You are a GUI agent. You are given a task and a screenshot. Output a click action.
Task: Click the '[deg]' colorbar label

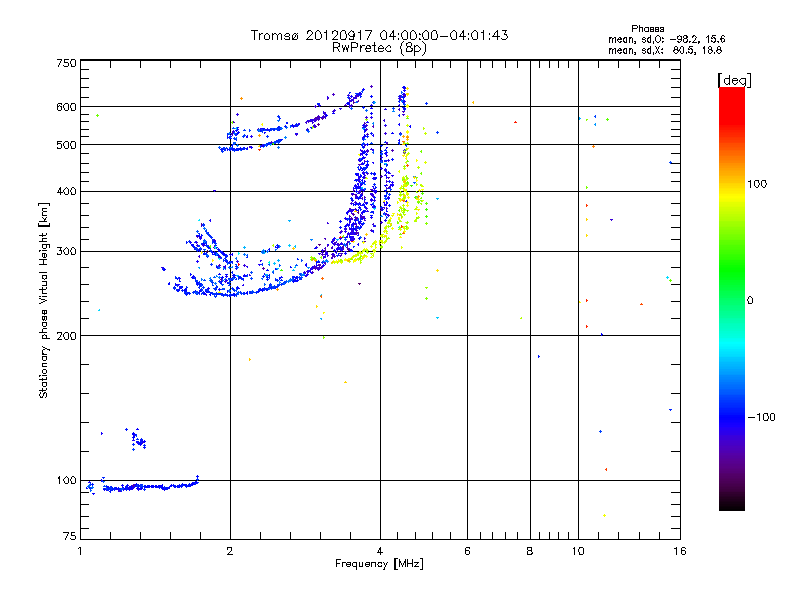pyautogui.click(x=734, y=80)
